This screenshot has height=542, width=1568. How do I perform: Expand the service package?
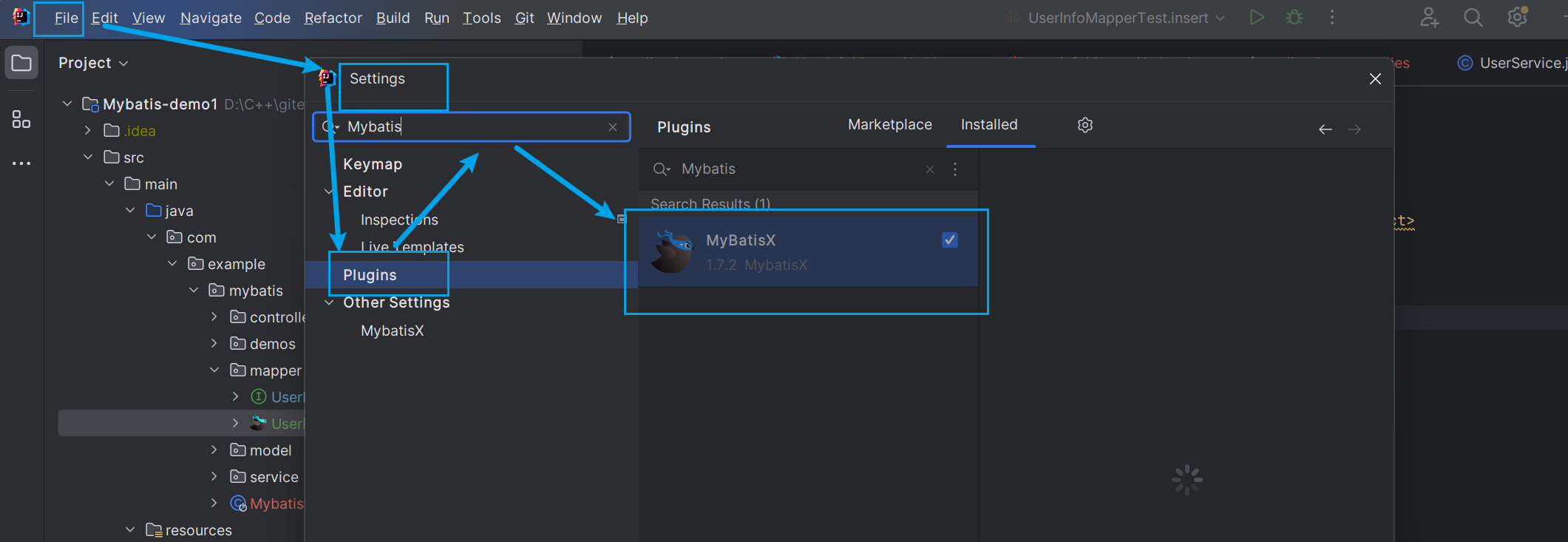pyautogui.click(x=214, y=476)
